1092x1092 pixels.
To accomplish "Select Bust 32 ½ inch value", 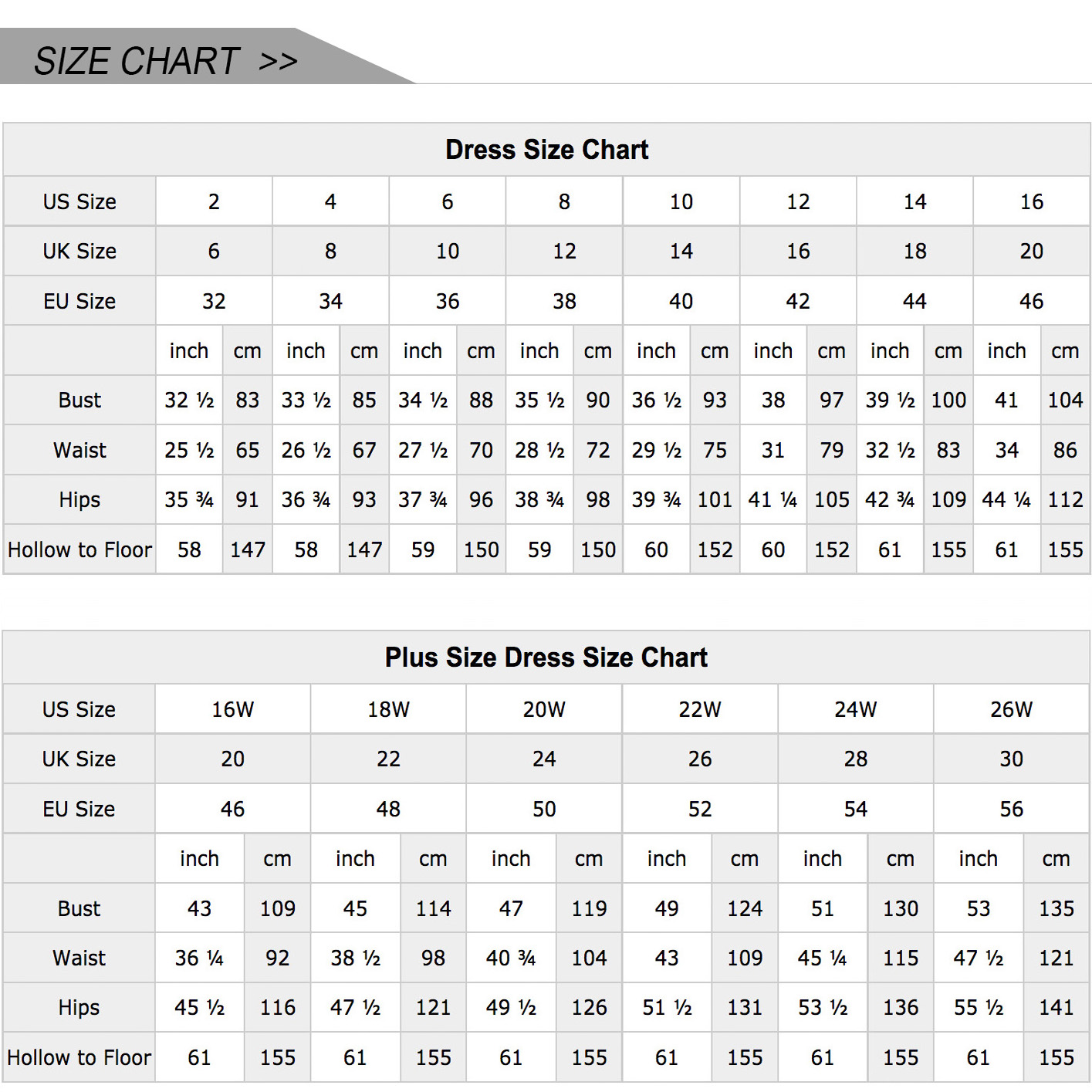I will (189, 400).
